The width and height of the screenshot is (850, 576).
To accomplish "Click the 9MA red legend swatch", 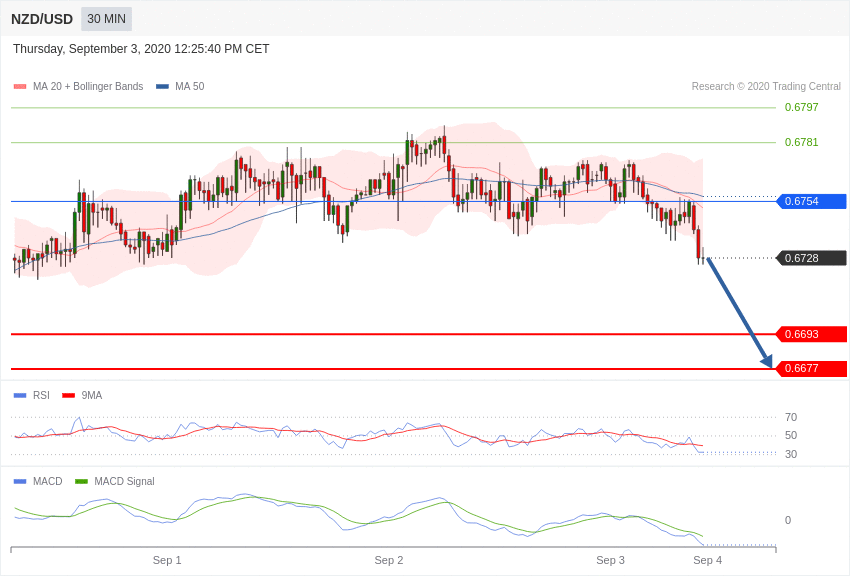I will (69, 396).
